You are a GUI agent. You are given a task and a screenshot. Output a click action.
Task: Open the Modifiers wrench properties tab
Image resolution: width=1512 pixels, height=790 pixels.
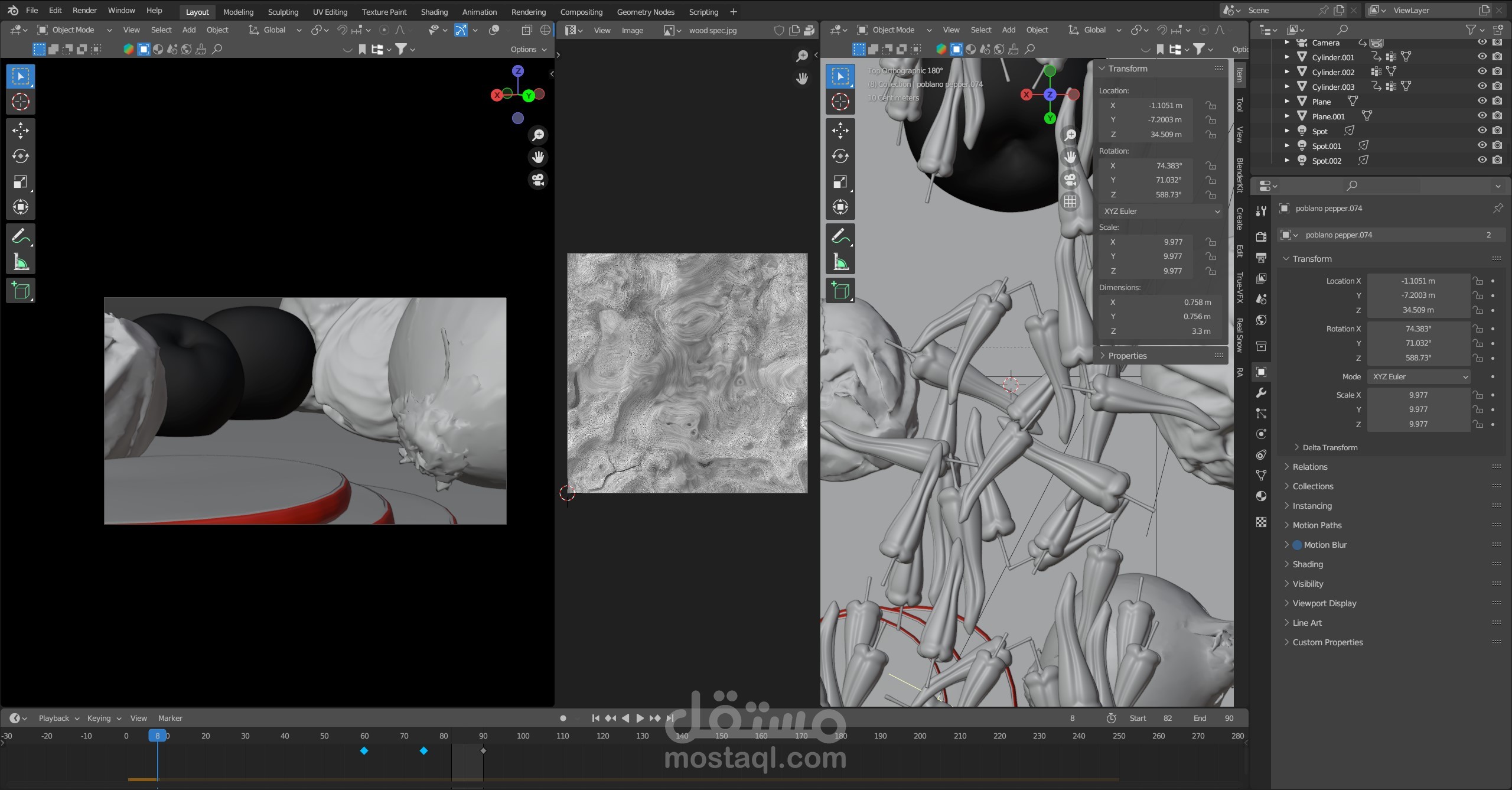point(1261,393)
